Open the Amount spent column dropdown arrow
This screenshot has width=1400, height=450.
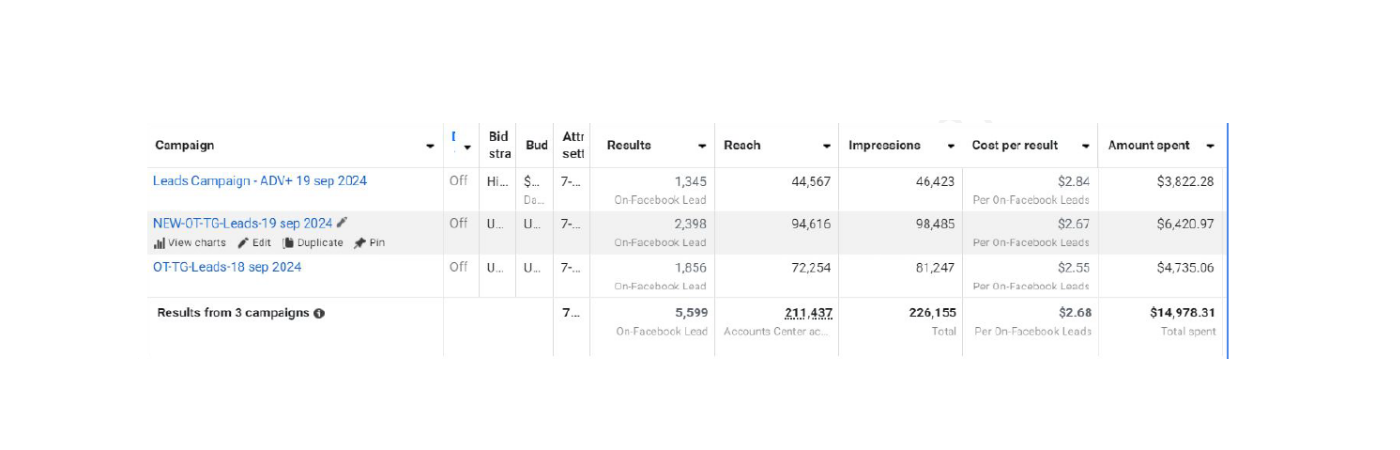[1210, 146]
